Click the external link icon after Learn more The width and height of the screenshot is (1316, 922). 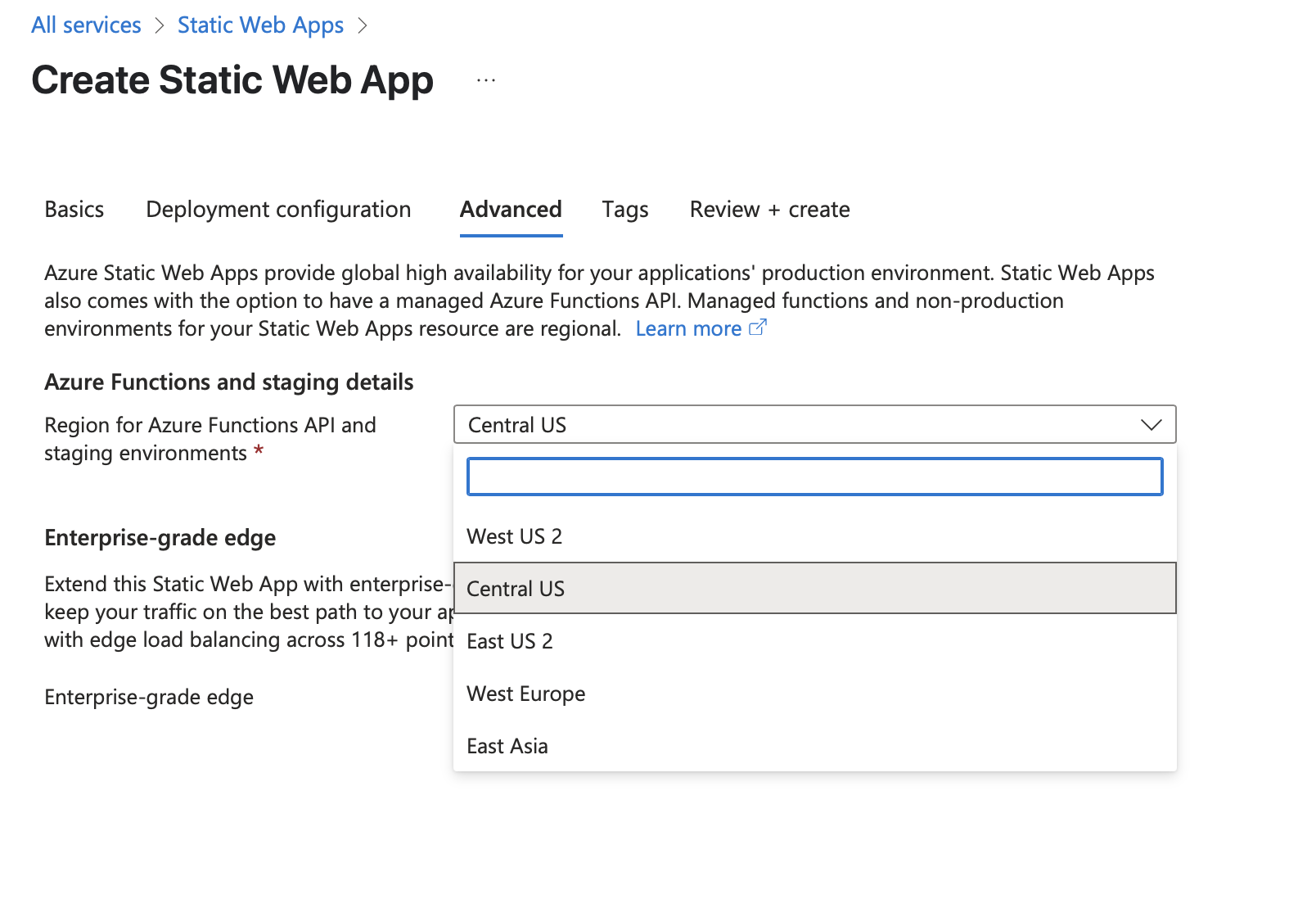758,328
